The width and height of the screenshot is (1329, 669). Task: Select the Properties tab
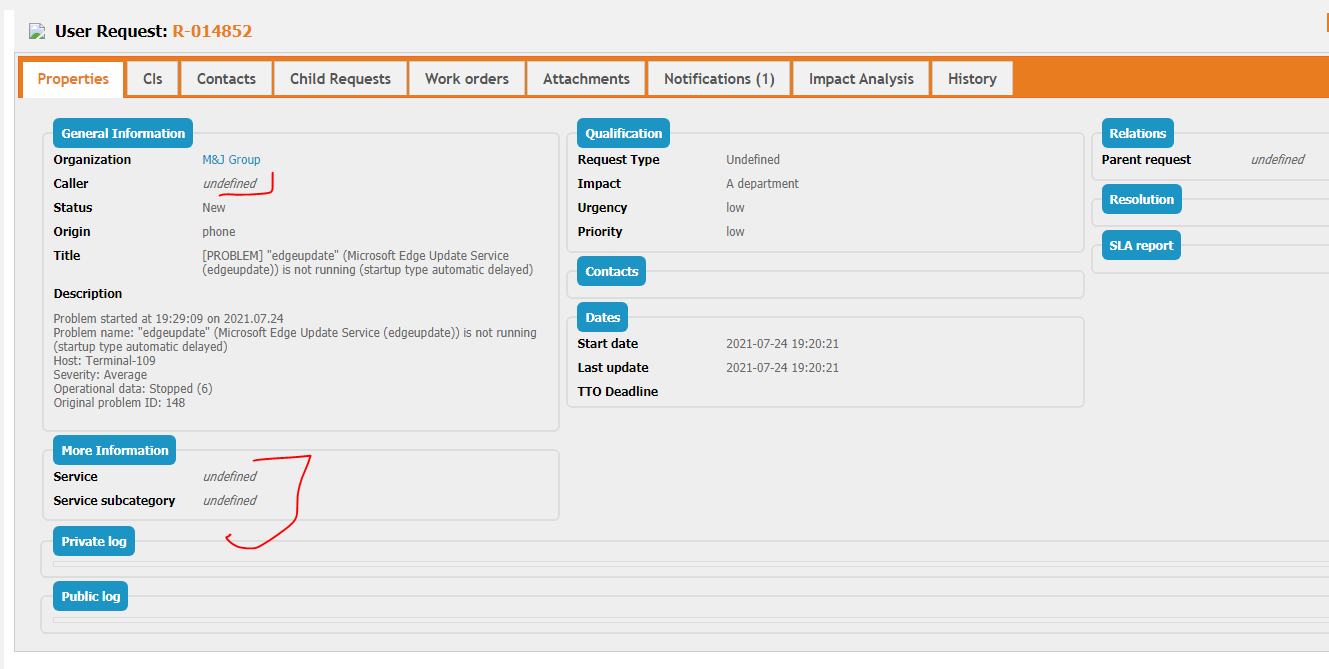[71, 78]
